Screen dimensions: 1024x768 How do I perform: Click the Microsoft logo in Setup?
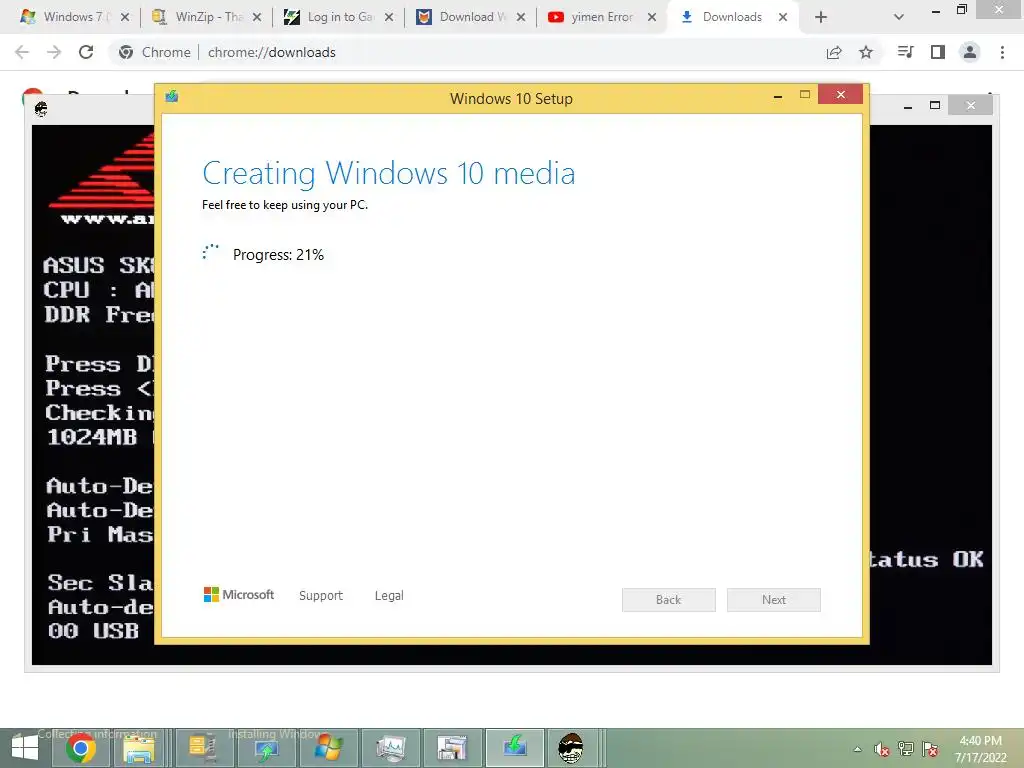[x=239, y=594]
